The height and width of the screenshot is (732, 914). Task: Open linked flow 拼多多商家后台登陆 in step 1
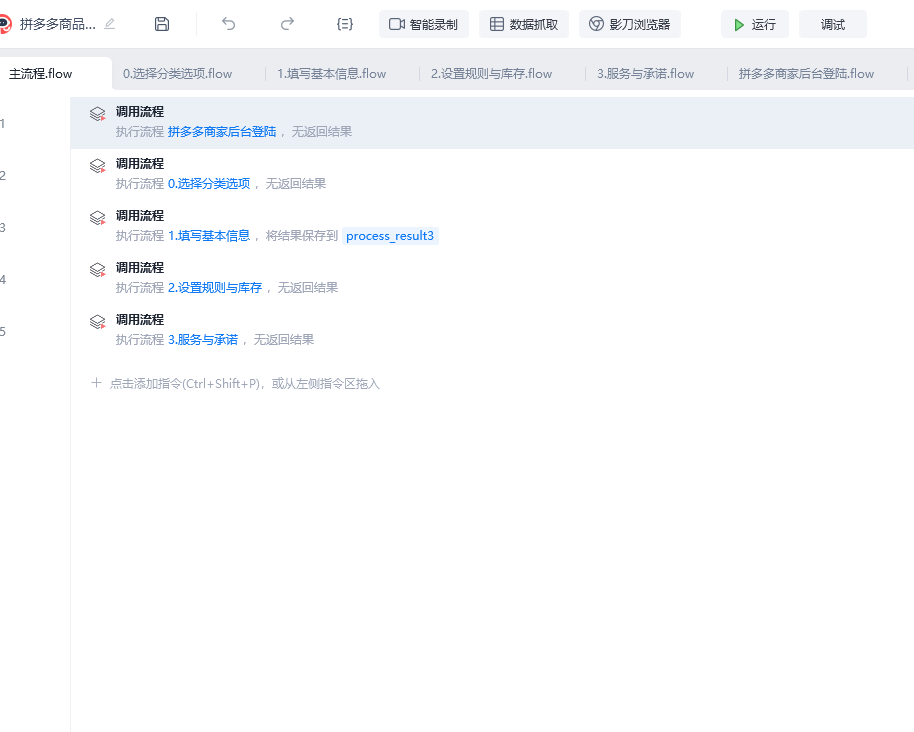[222, 132]
